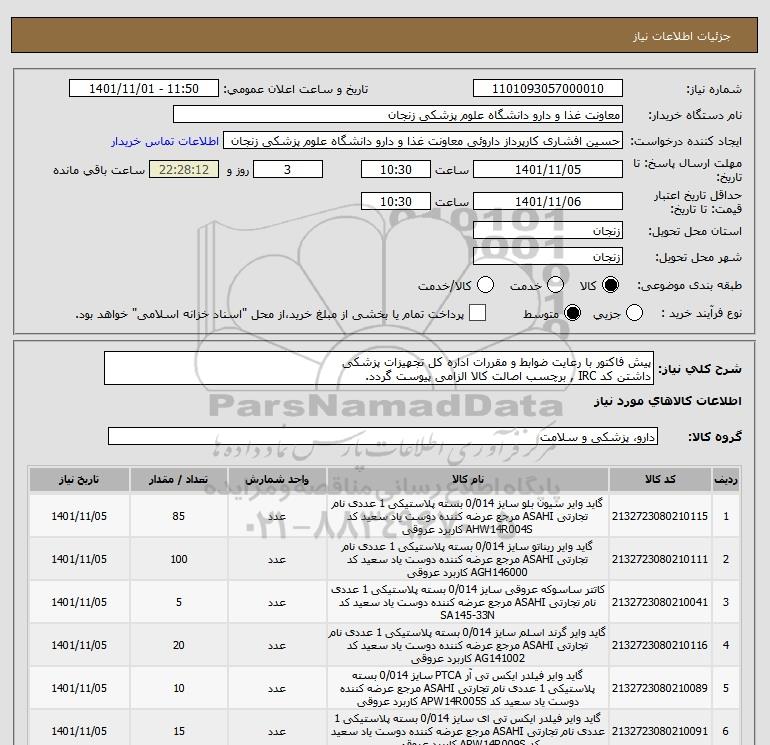The image size is (770, 745).
Task: Click the تاریخ نیاز column header
Action: click(x=79, y=480)
